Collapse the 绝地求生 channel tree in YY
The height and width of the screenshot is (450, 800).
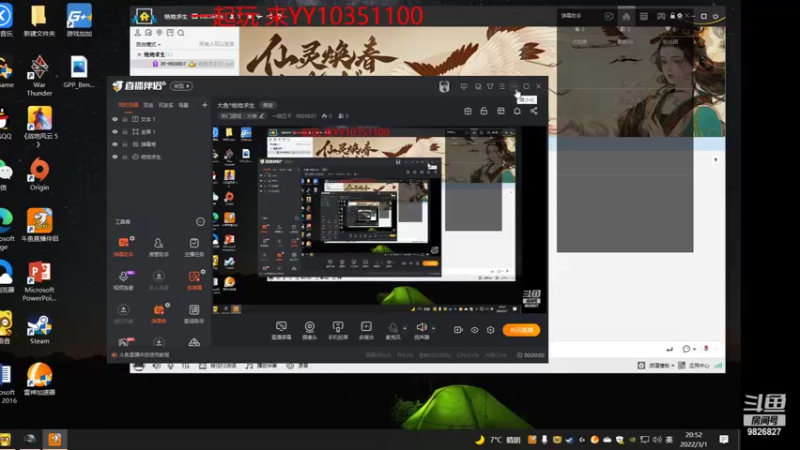[x=139, y=54]
